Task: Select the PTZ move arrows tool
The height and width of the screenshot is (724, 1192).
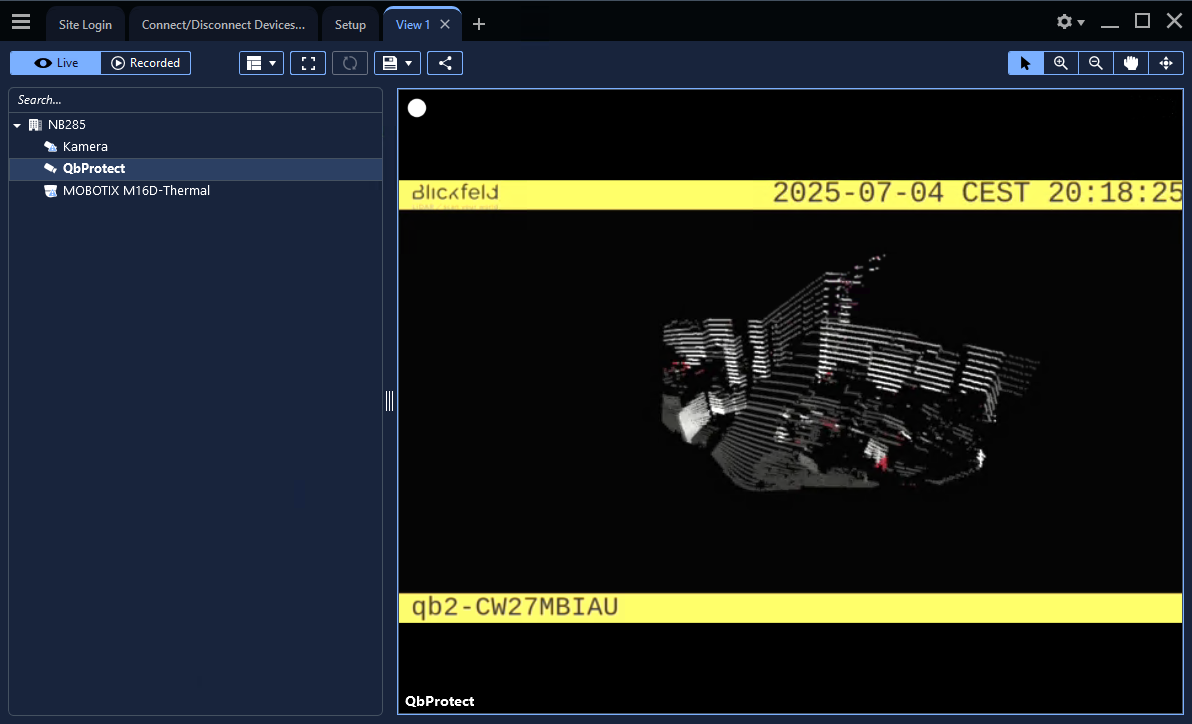Action: pyautogui.click(x=1166, y=63)
